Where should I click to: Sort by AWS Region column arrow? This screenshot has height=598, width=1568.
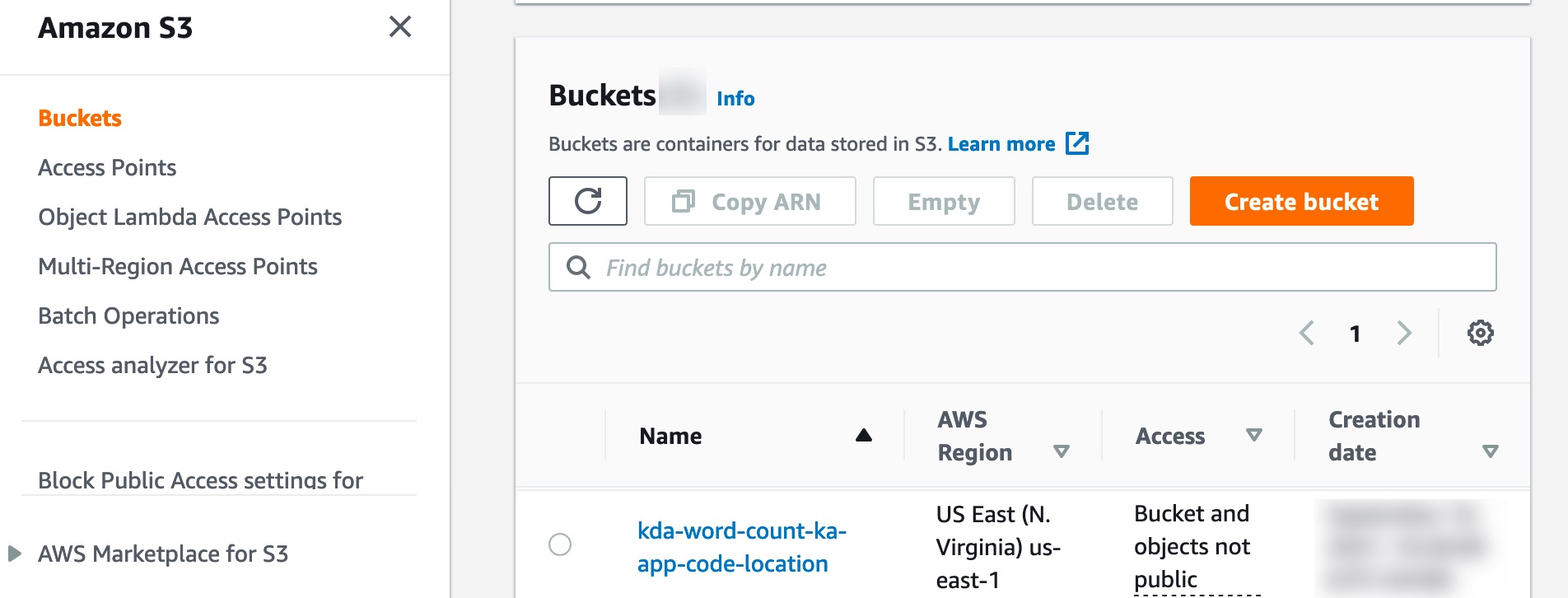pos(1062,451)
